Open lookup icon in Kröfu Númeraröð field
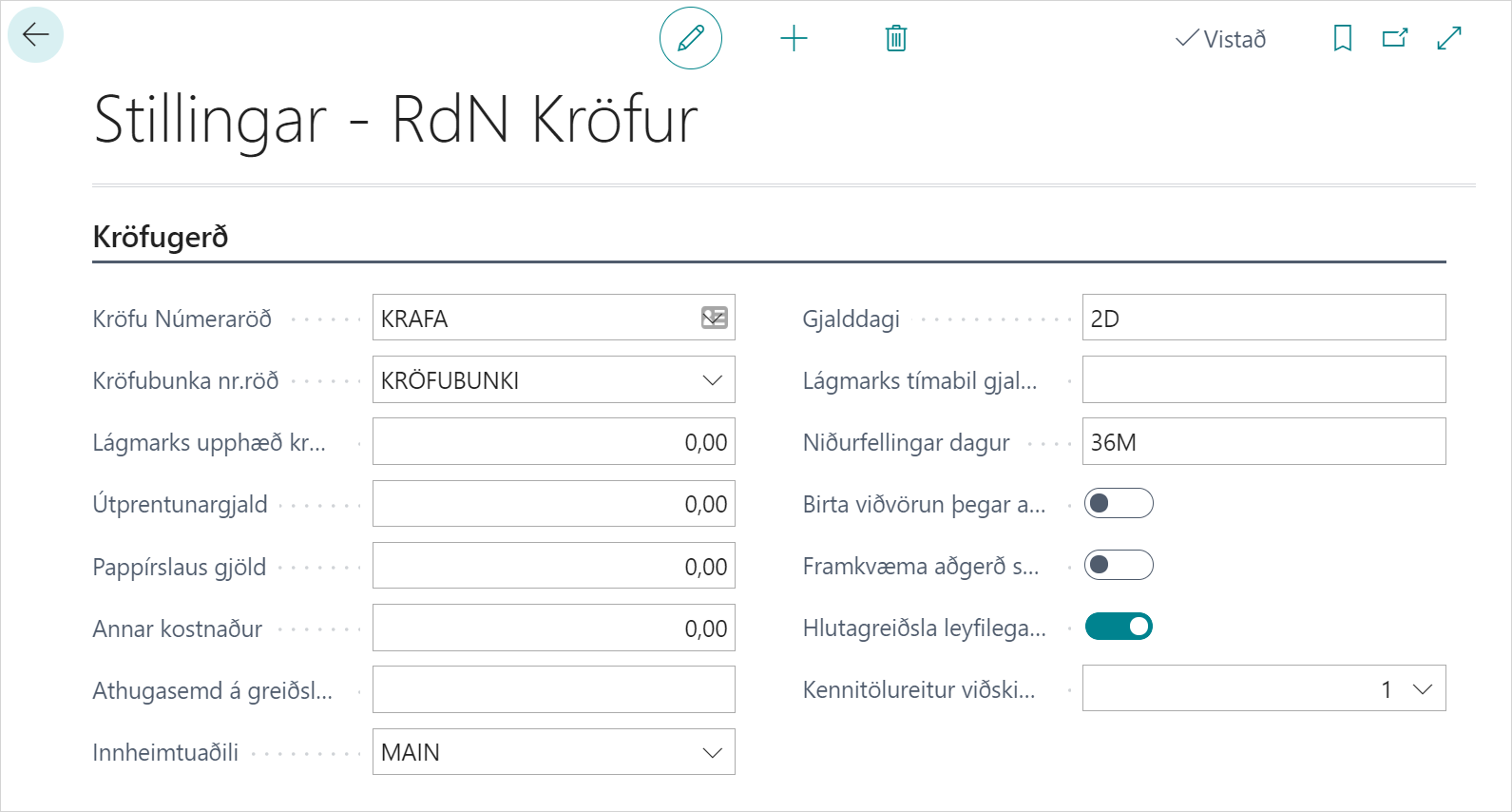 click(714, 318)
